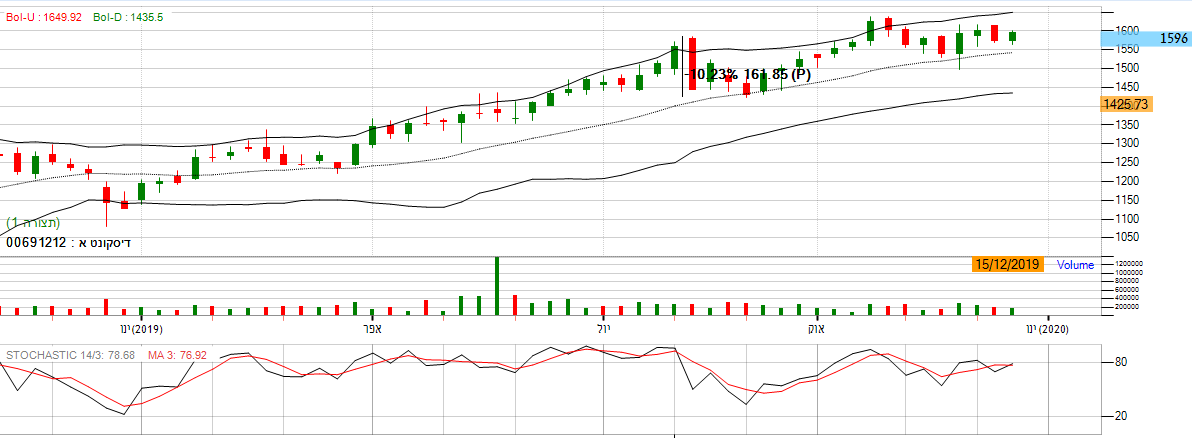Screen dimensions: 1192x438
Task: Click the tallest green volume bar
Action: point(496,287)
